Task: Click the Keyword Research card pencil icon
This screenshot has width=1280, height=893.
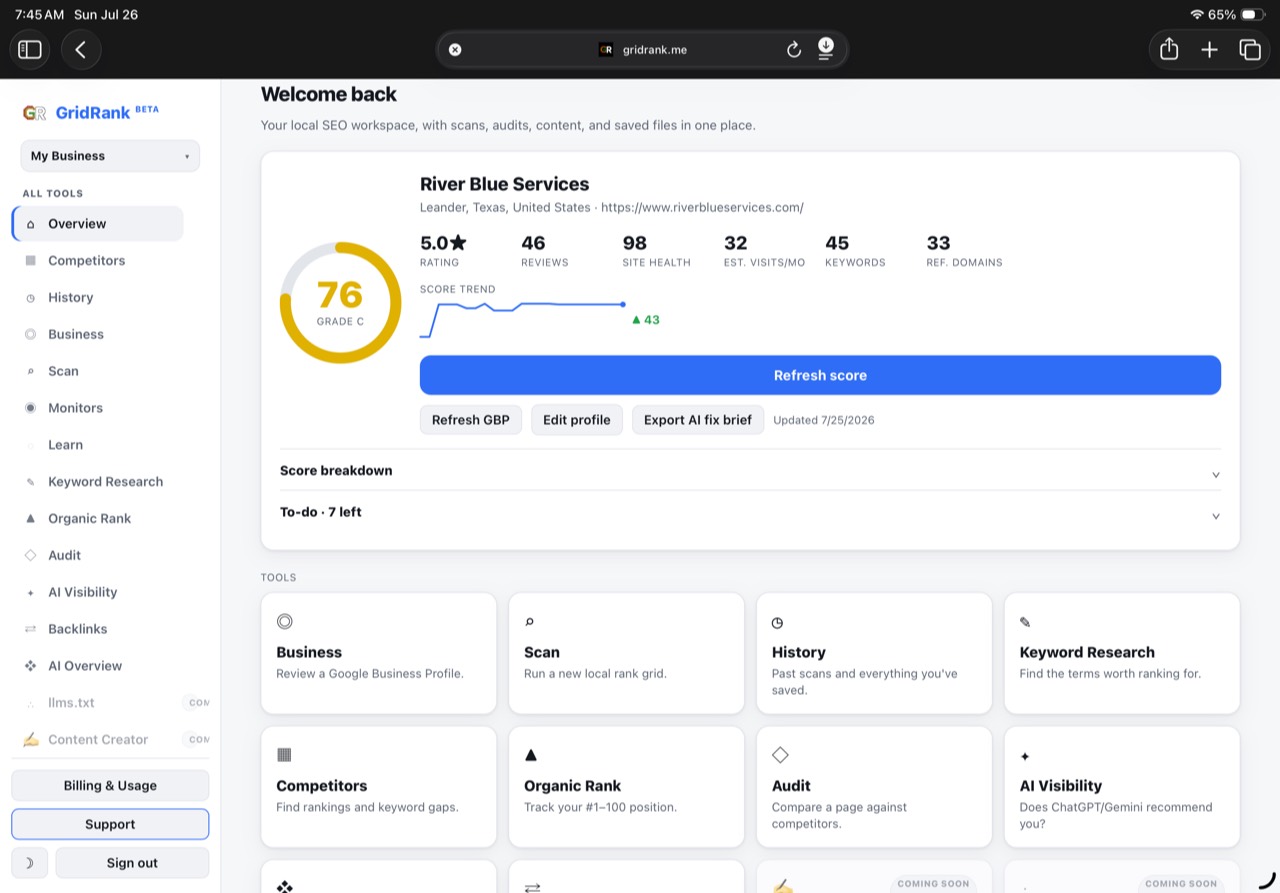Action: (1025, 622)
